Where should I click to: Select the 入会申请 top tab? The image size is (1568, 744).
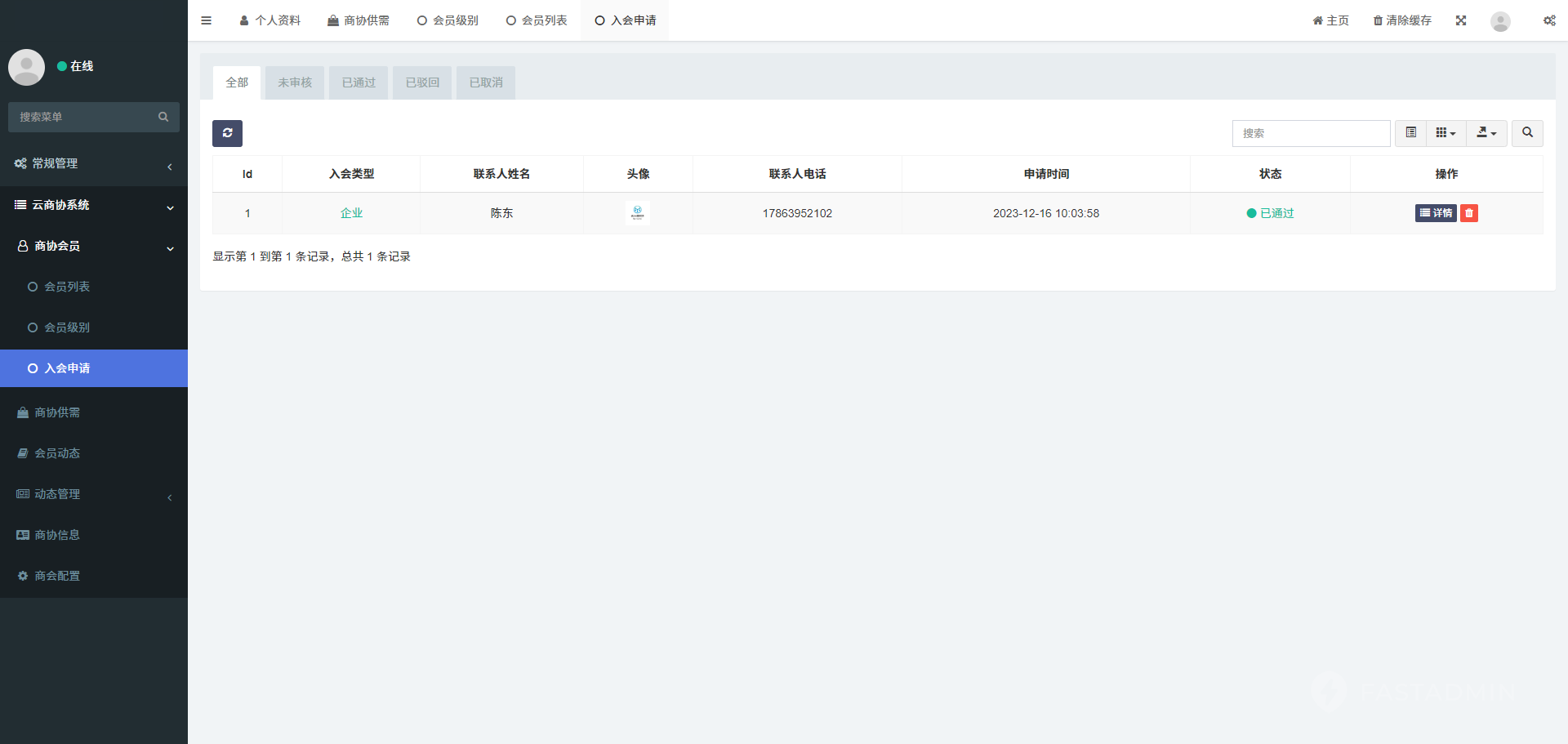click(x=625, y=20)
